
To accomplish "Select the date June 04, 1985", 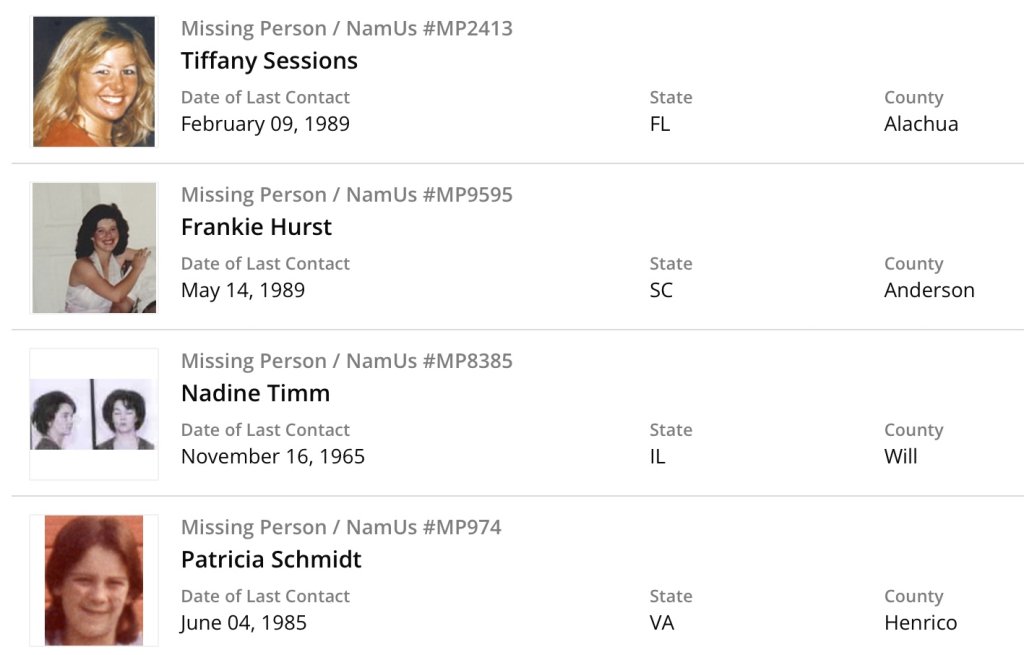I will point(244,622).
